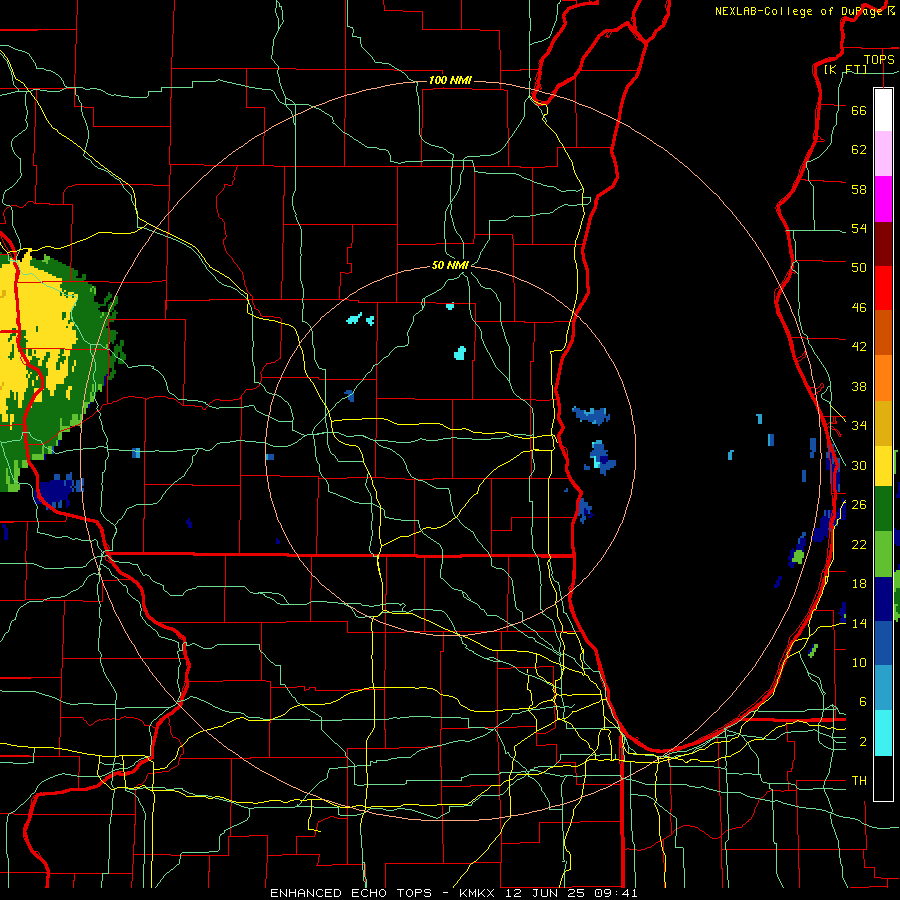This screenshot has width=900, height=900.
Task: Click the 14 legend value
Action: [859, 623]
